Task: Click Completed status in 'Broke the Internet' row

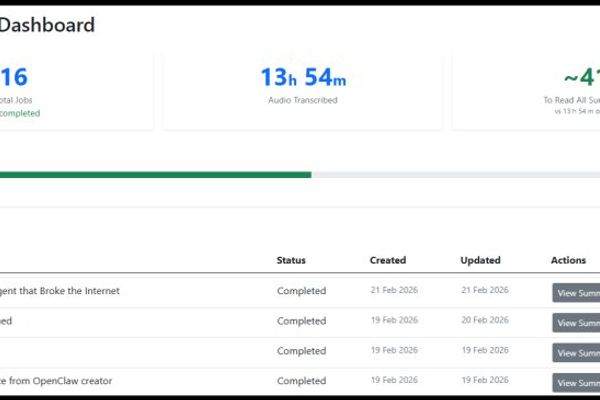Action: pos(302,291)
